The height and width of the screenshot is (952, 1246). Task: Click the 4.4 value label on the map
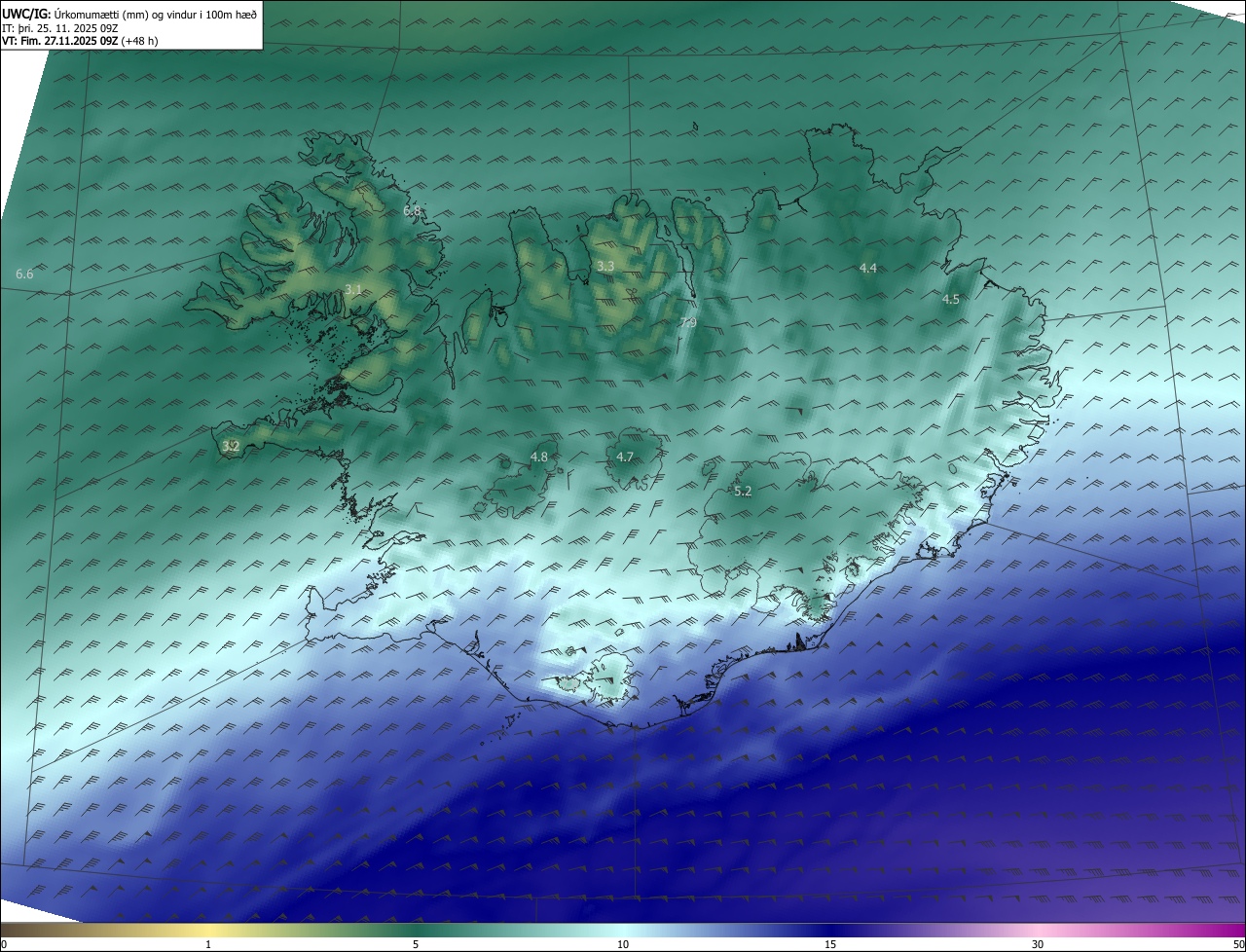coord(868,268)
